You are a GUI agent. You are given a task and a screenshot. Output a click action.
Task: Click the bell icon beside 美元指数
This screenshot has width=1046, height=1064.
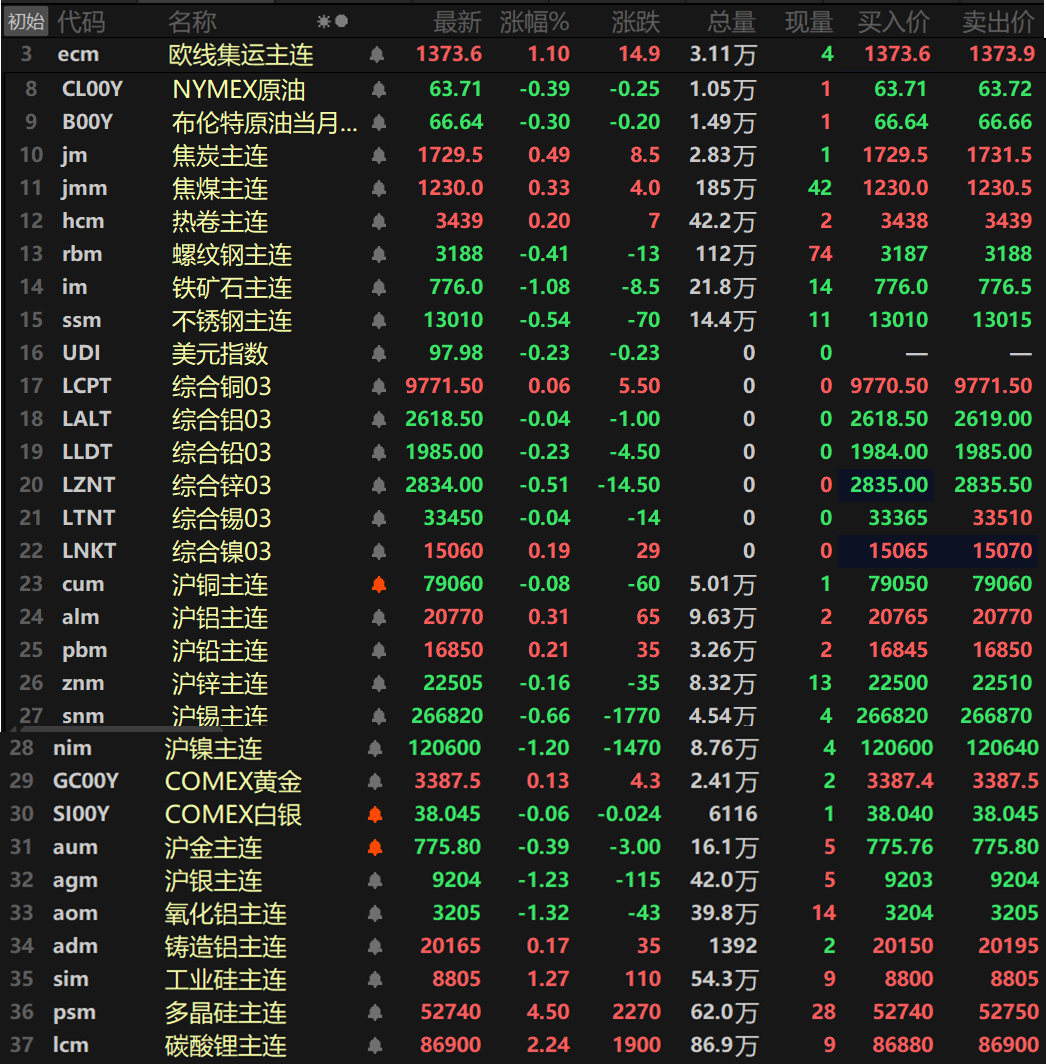378,354
